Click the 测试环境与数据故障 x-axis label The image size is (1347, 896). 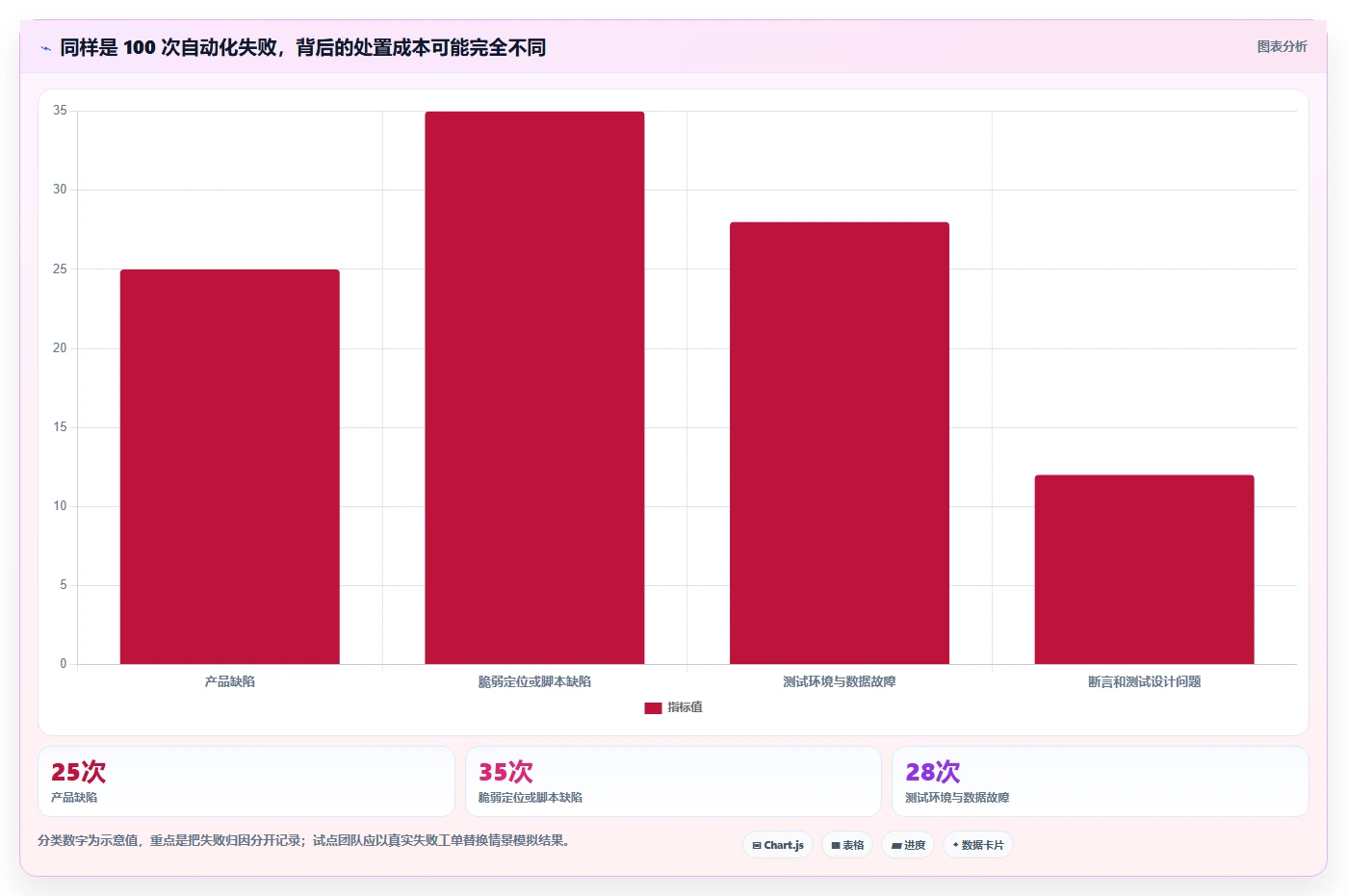840,681
